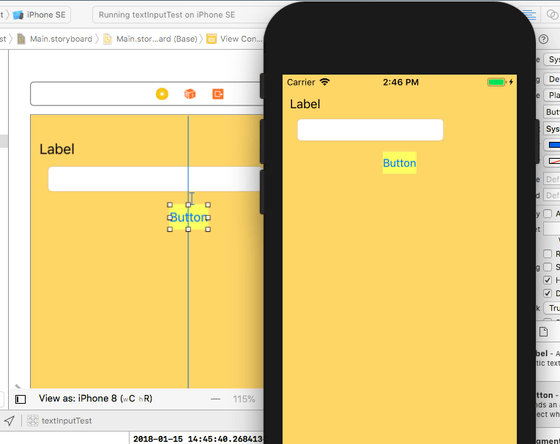This screenshot has height=444, width=560.
Task: Click the Running textInputTest status display
Action: pyautogui.click(x=167, y=15)
